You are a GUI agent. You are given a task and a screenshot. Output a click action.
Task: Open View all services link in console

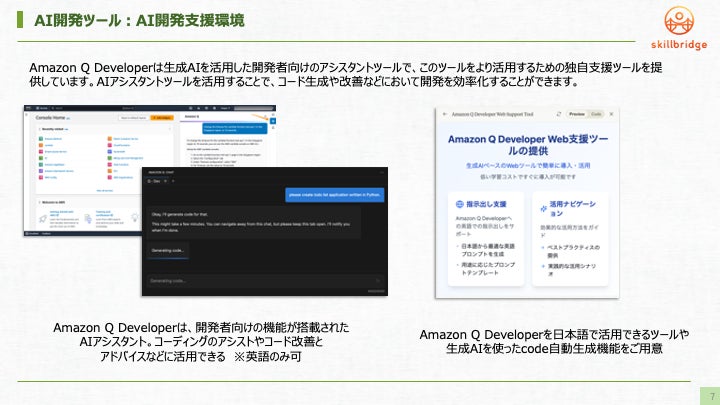(x=105, y=191)
